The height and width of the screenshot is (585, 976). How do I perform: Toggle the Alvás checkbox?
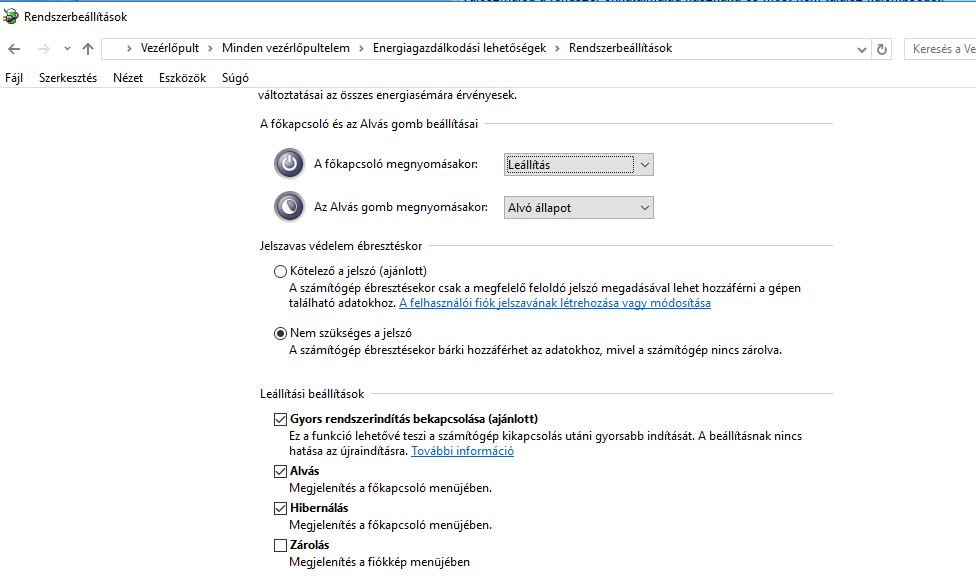point(280,471)
